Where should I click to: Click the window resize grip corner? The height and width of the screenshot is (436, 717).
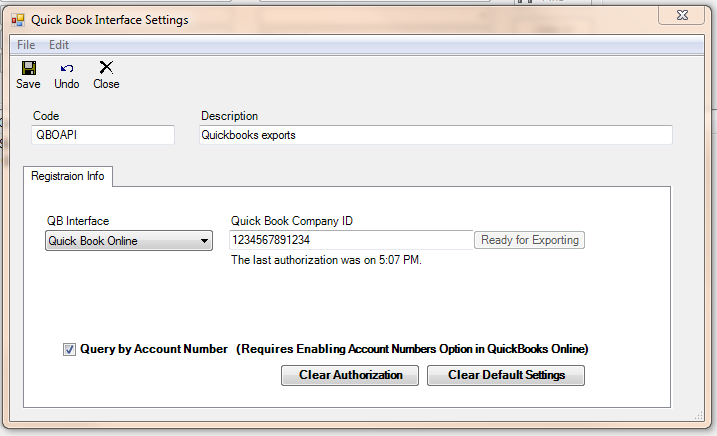699,415
